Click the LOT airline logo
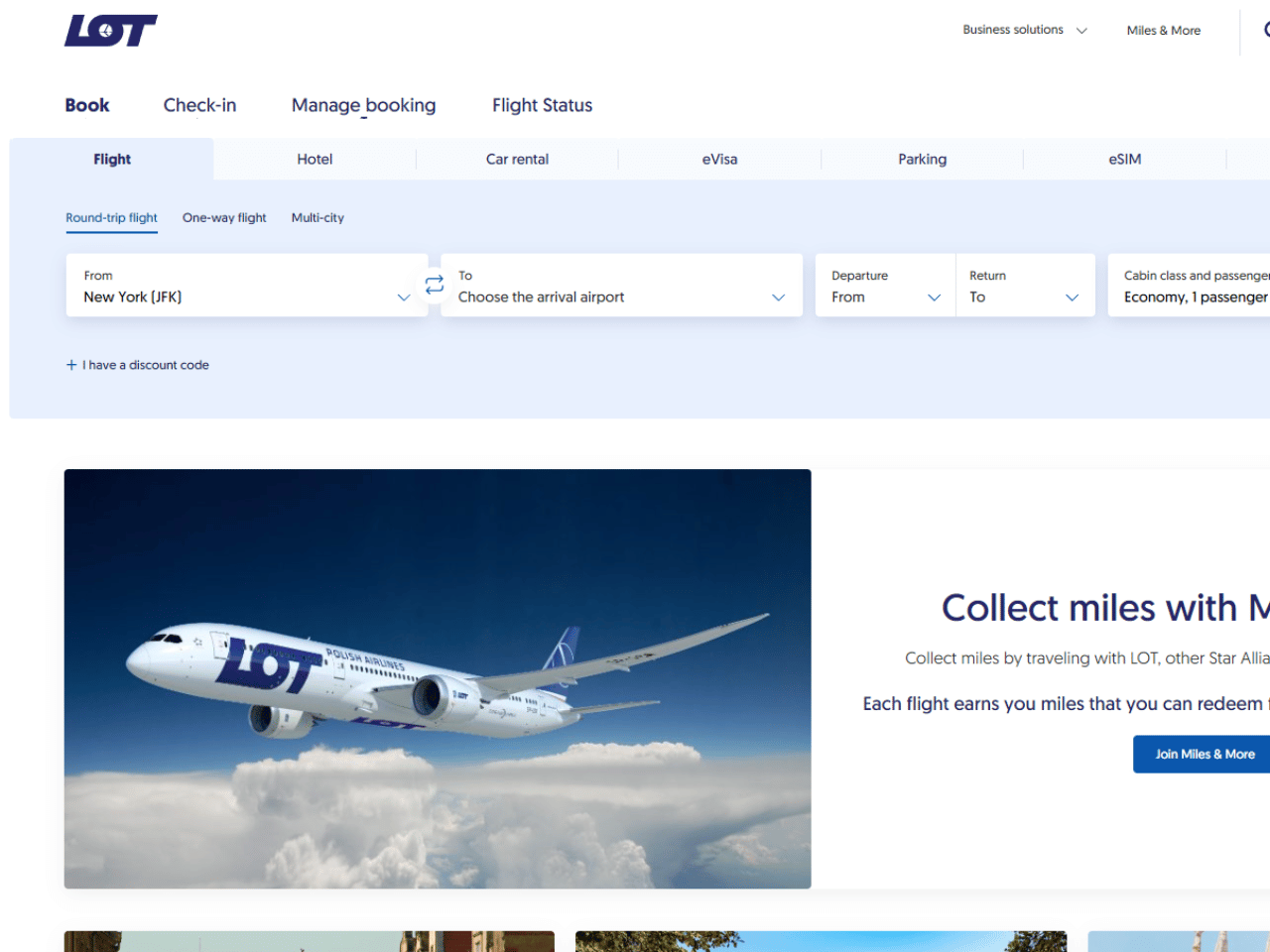Screen dimensions: 1270x952 click(x=111, y=31)
